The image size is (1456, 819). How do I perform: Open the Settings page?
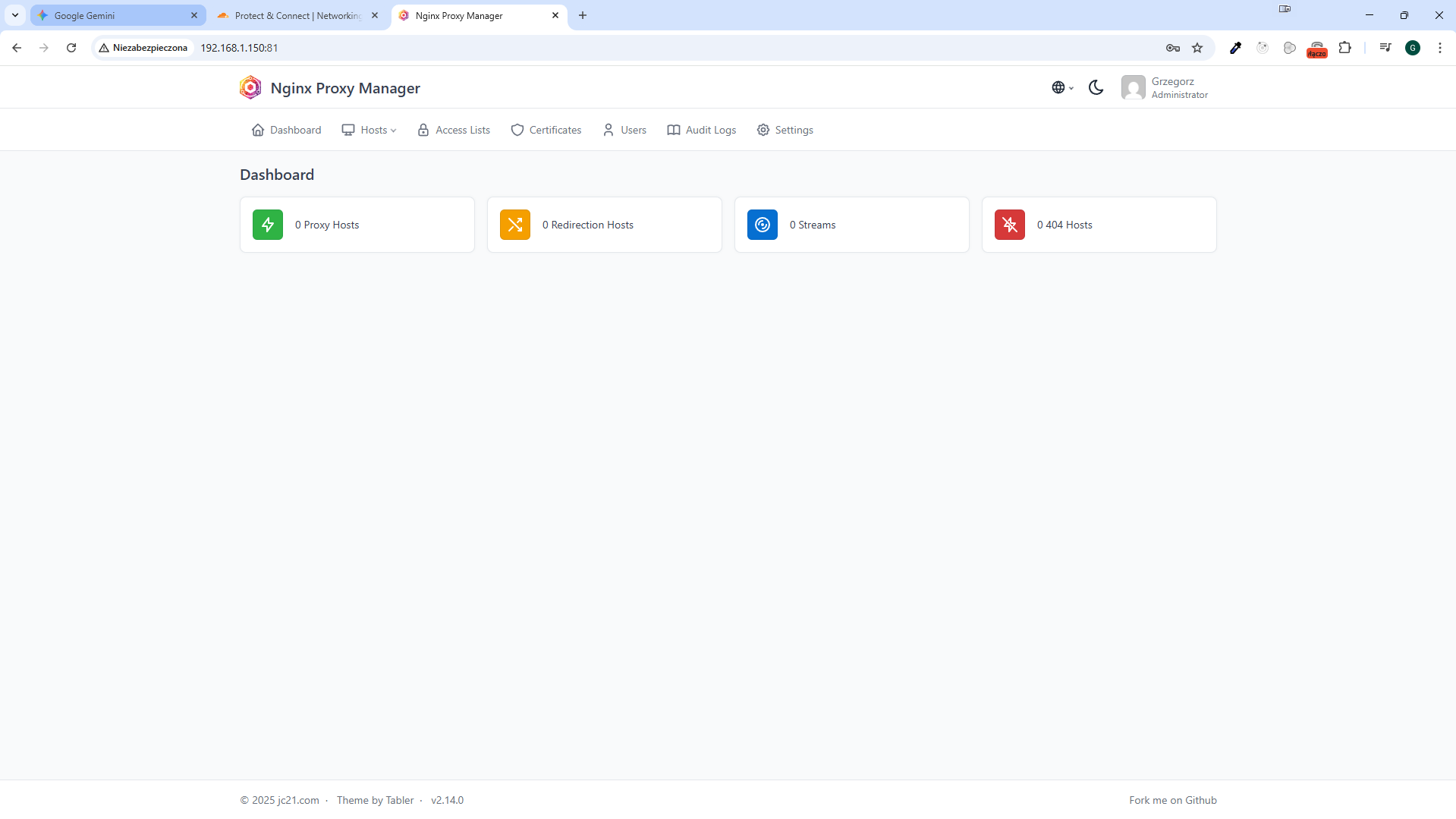(x=785, y=130)
